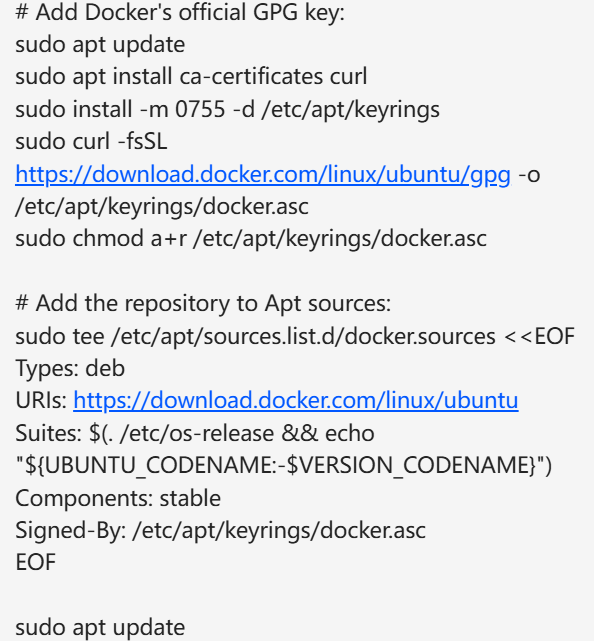Click the first 'sudo apt update' line
The width and height of the screenshot is (594, 641).
(100, 45)
